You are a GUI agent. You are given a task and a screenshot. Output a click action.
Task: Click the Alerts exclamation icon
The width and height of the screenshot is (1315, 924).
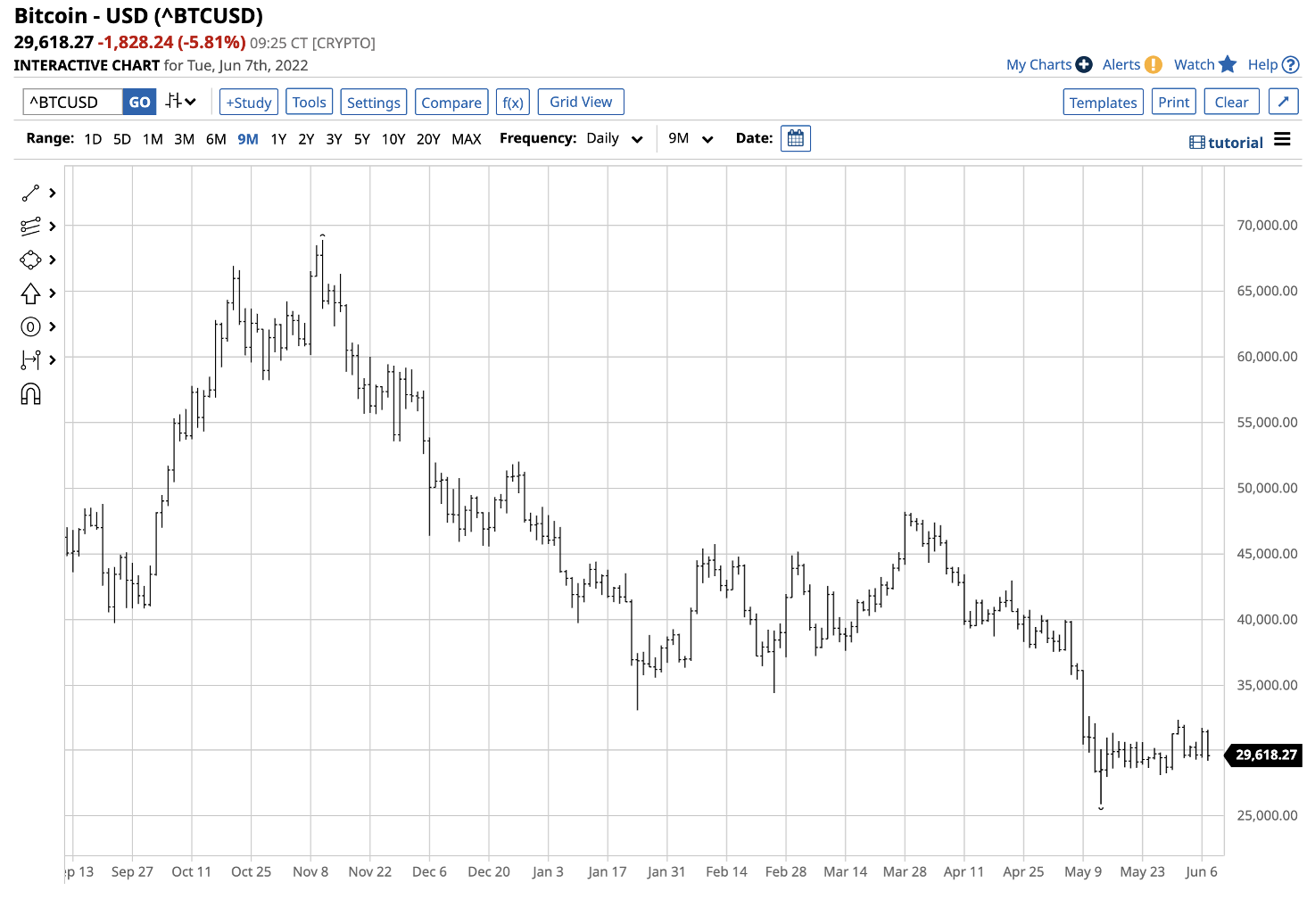coord(1154,64)
